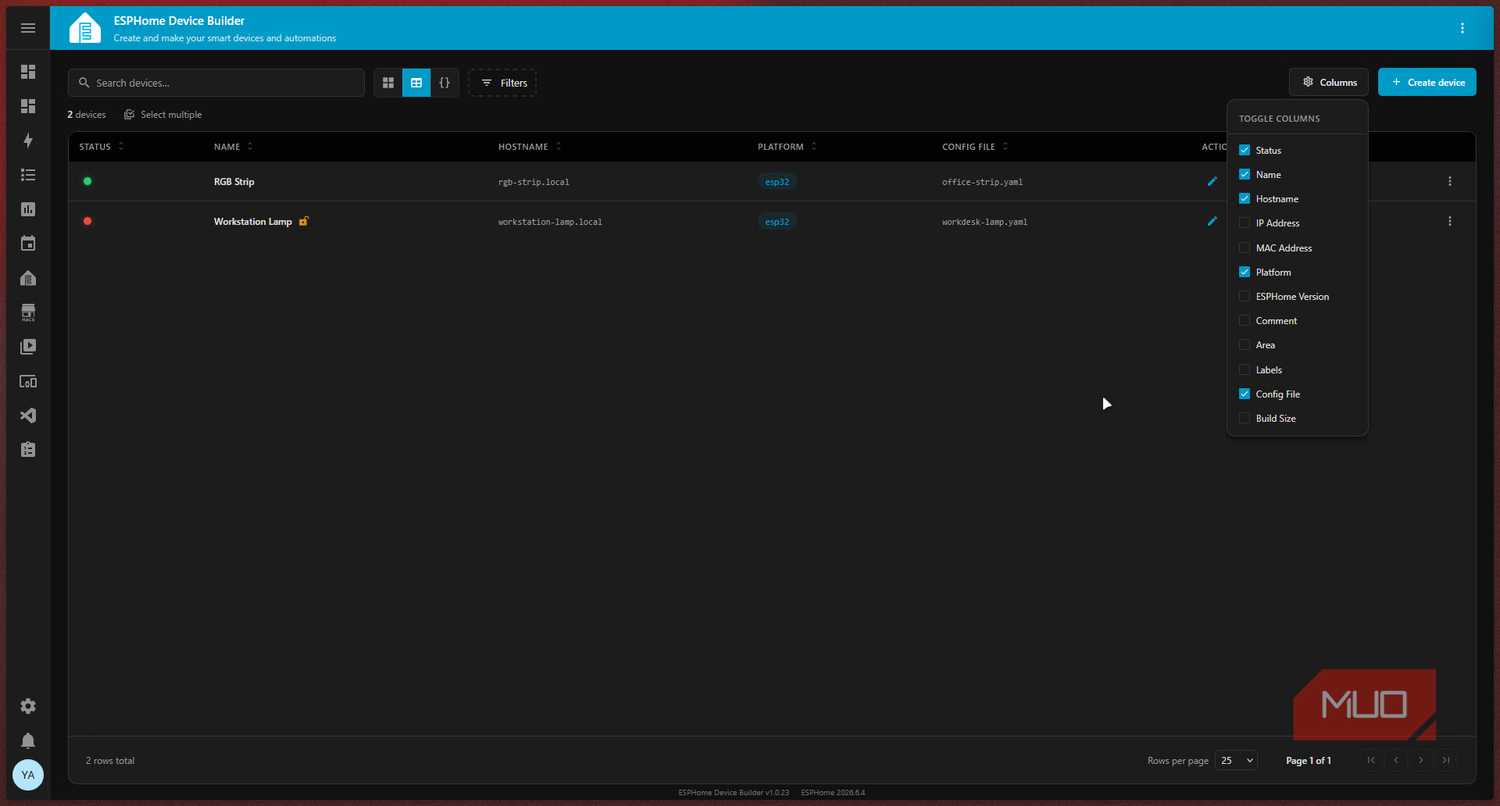Open the Rows per page dropdown
This screenshot has height=806, width=1500.
tap(1236, 761)
